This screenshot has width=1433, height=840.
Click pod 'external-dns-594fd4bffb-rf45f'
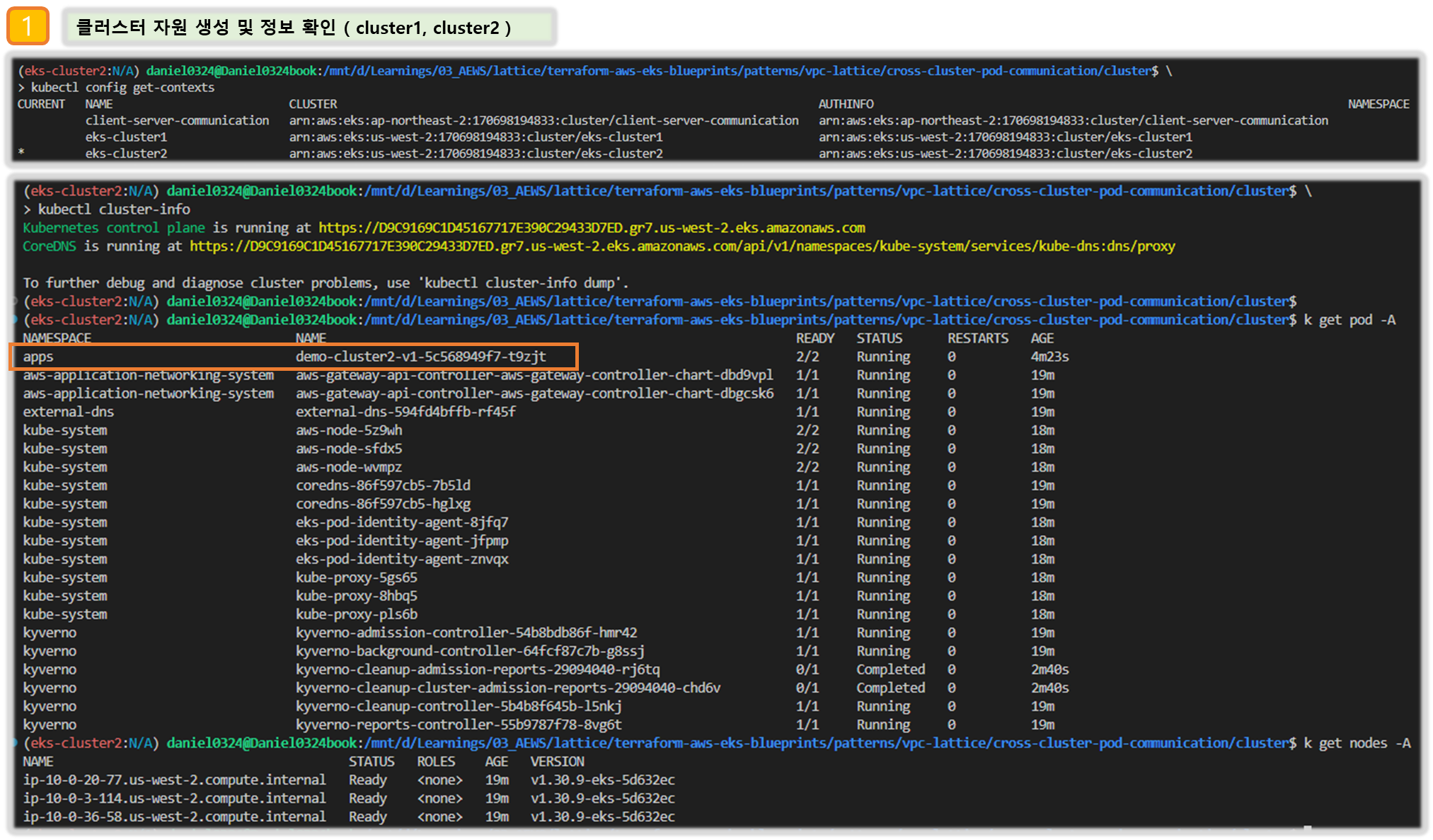pyautogui.click(x=405, y=412)
